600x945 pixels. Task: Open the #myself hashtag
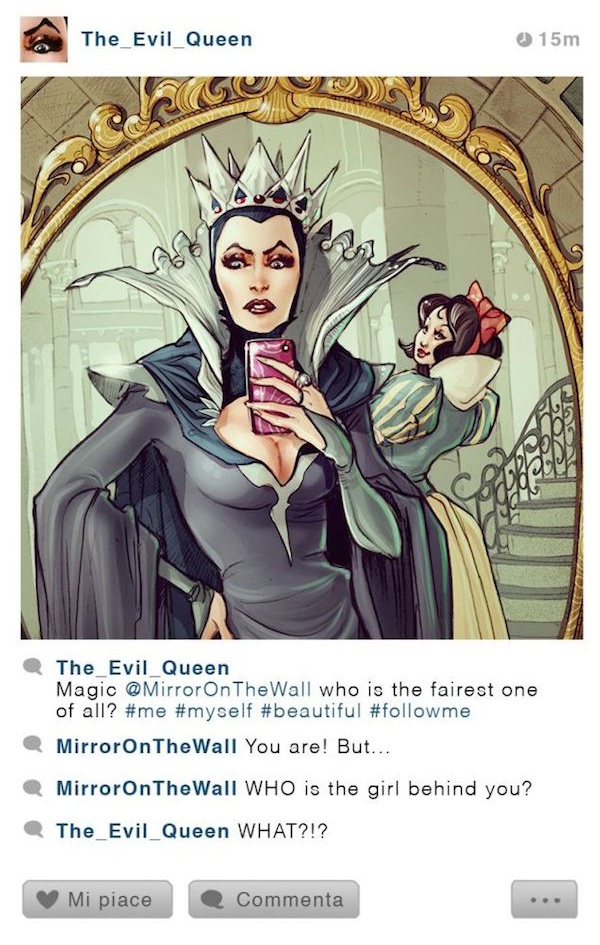pyautogui.click(x=214, y=711)
